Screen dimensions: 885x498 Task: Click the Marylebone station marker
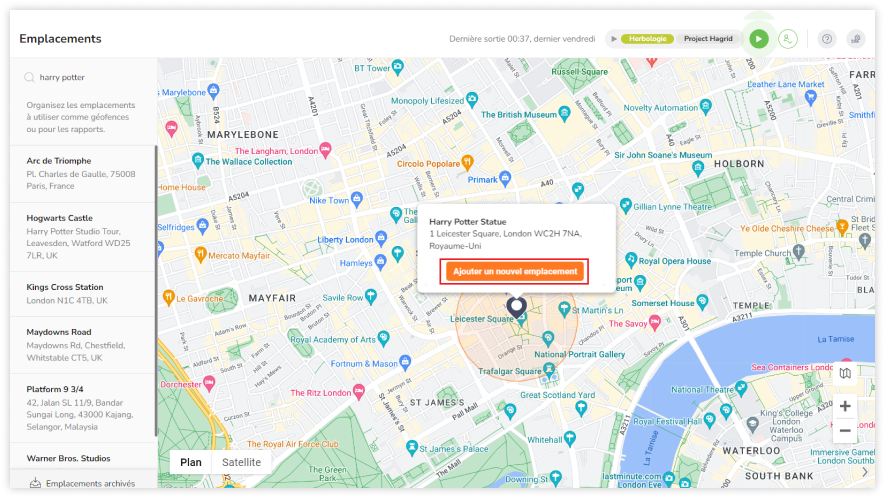click(213, 90)
